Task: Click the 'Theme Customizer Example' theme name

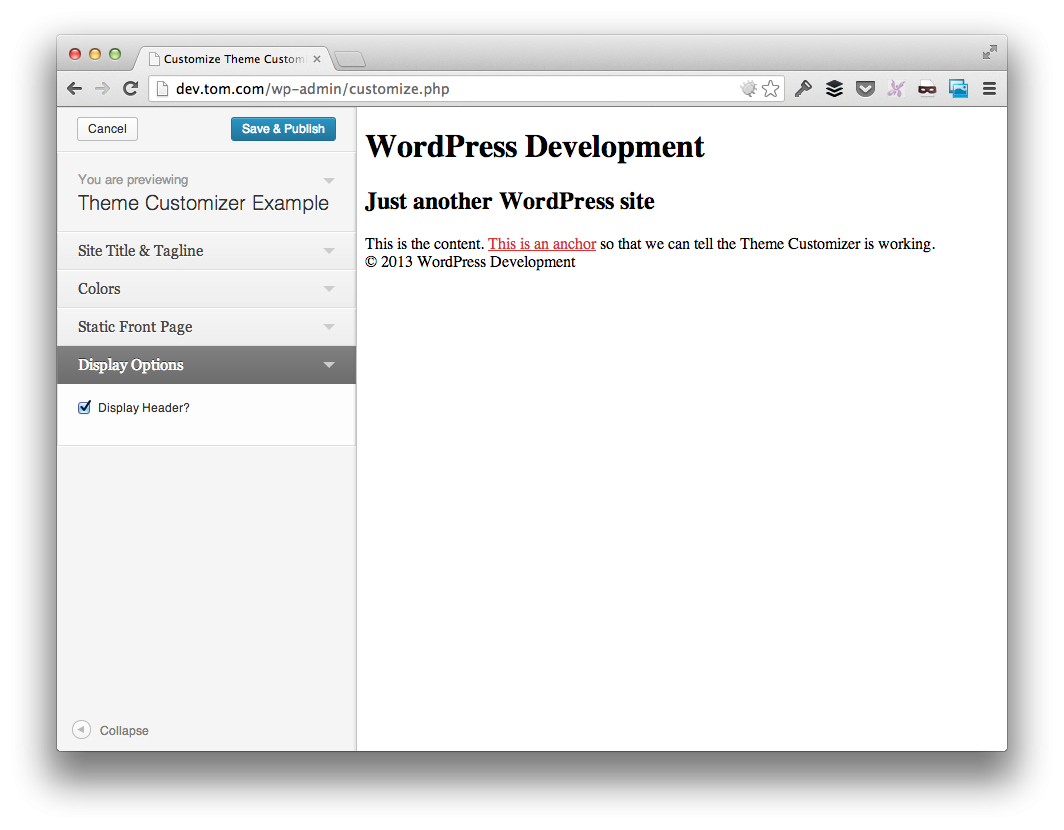Action: 203,203
